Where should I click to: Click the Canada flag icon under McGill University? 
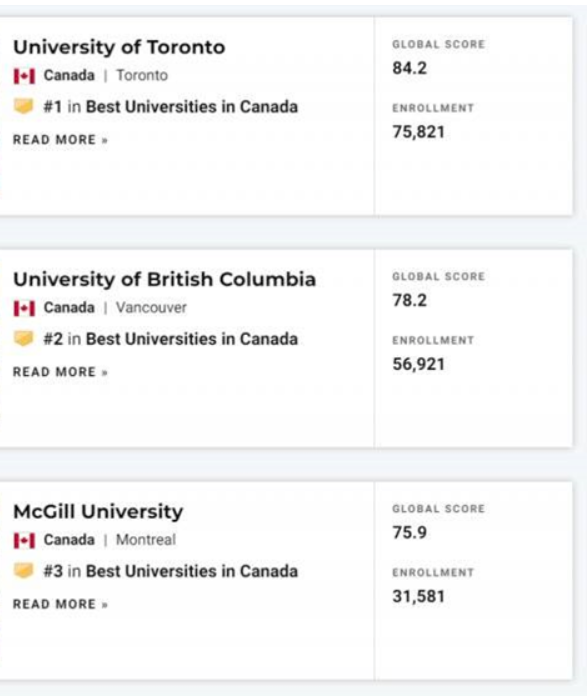(x=24, y=541)
